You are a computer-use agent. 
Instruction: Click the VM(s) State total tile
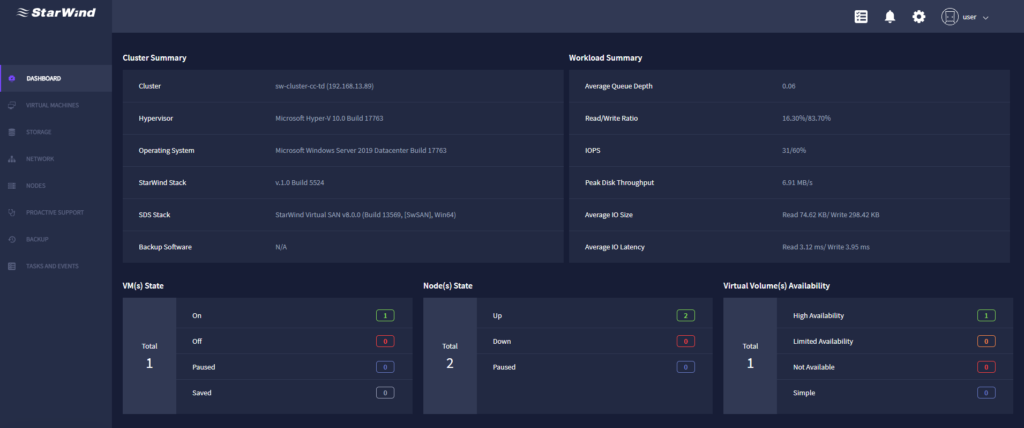click(149, 355)
